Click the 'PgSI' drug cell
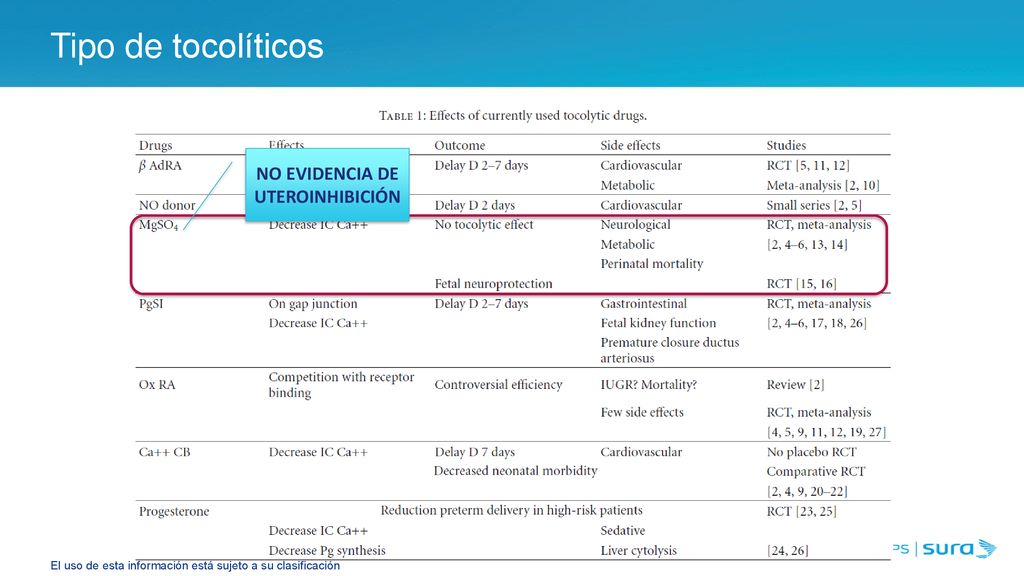 coord(151,304)
